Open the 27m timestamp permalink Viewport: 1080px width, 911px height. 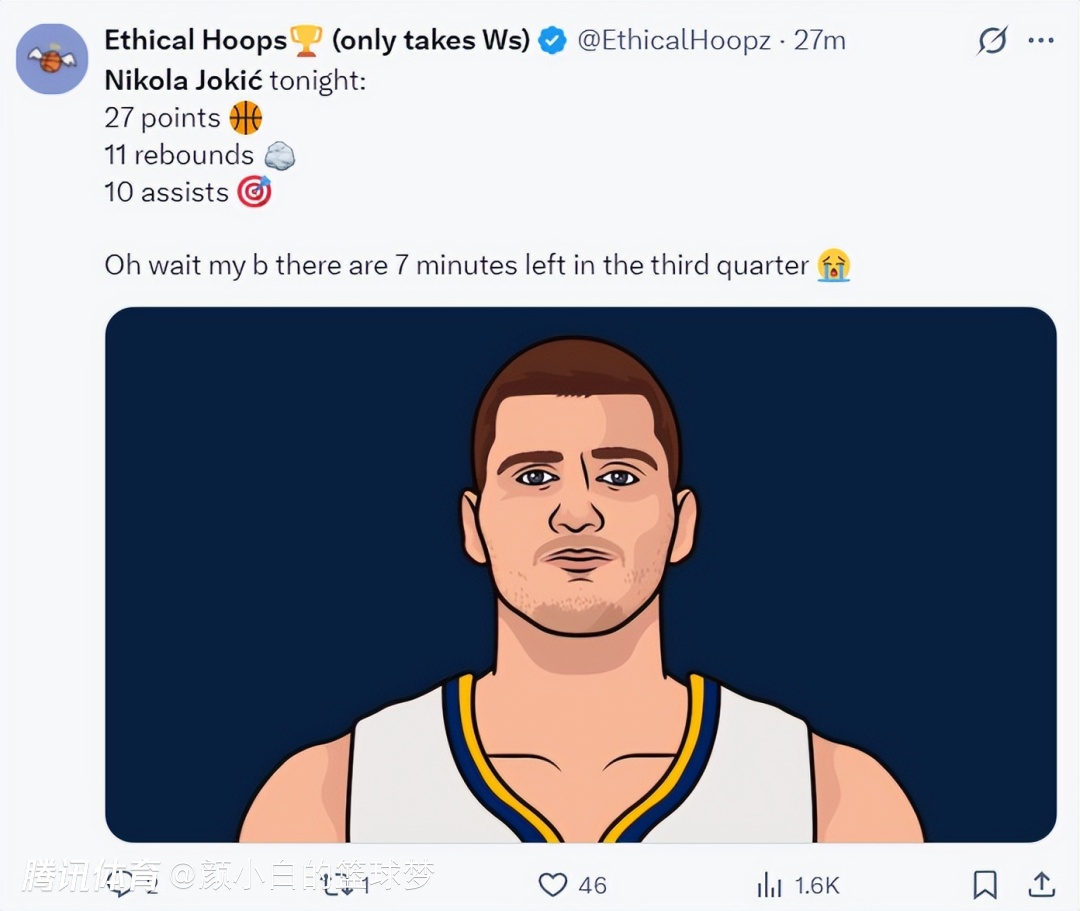click(x=820, y=41)
